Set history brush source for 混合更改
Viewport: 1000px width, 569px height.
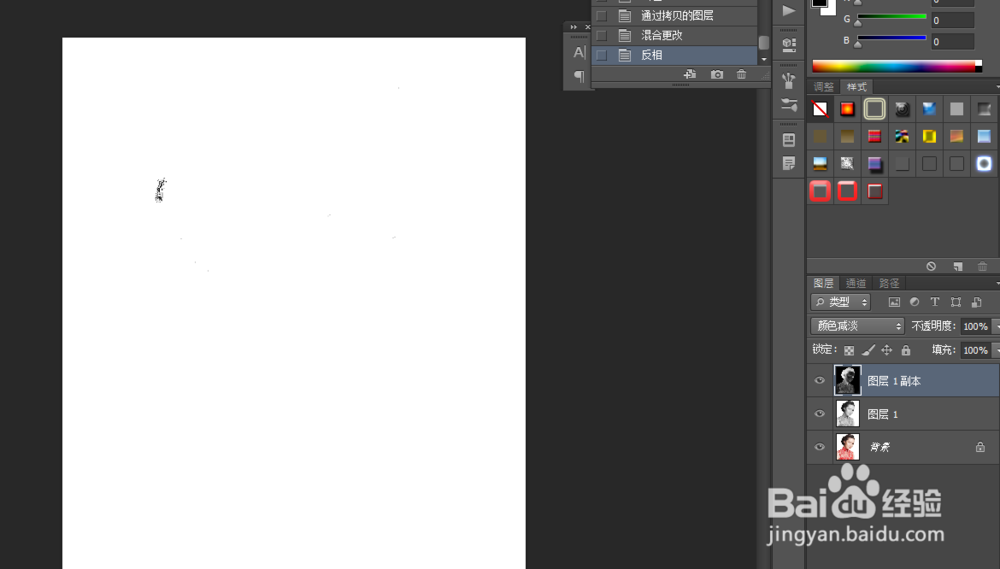coord(601,35)
